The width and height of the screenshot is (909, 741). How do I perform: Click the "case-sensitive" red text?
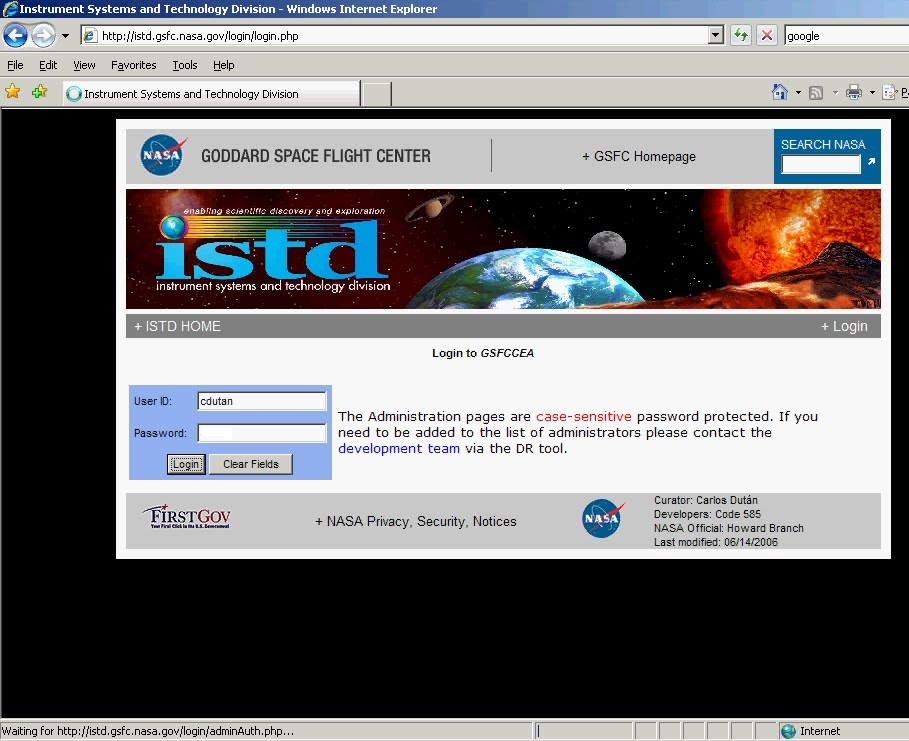pos(583,416)
